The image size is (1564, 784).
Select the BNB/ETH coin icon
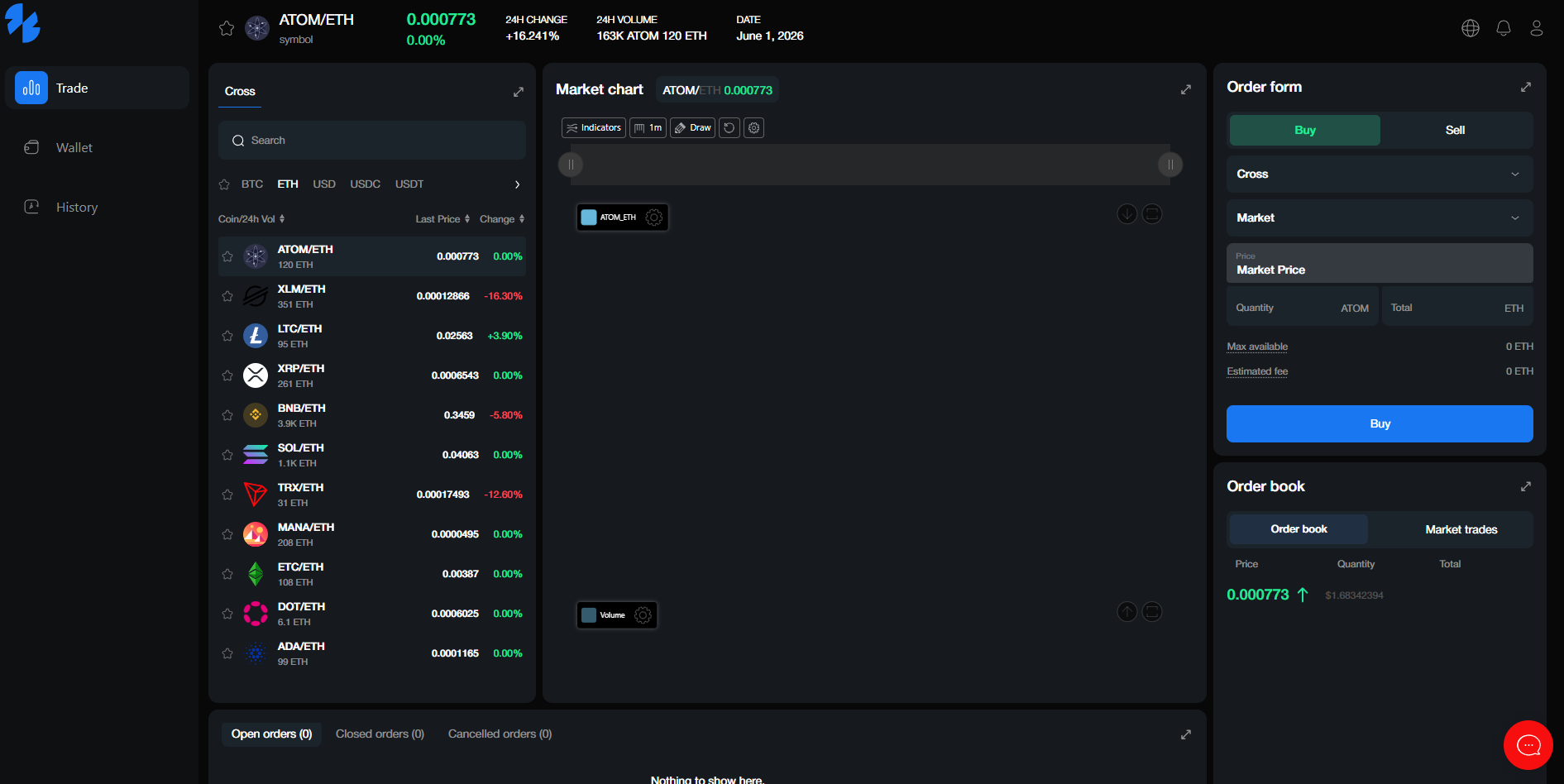click(256, 415)
